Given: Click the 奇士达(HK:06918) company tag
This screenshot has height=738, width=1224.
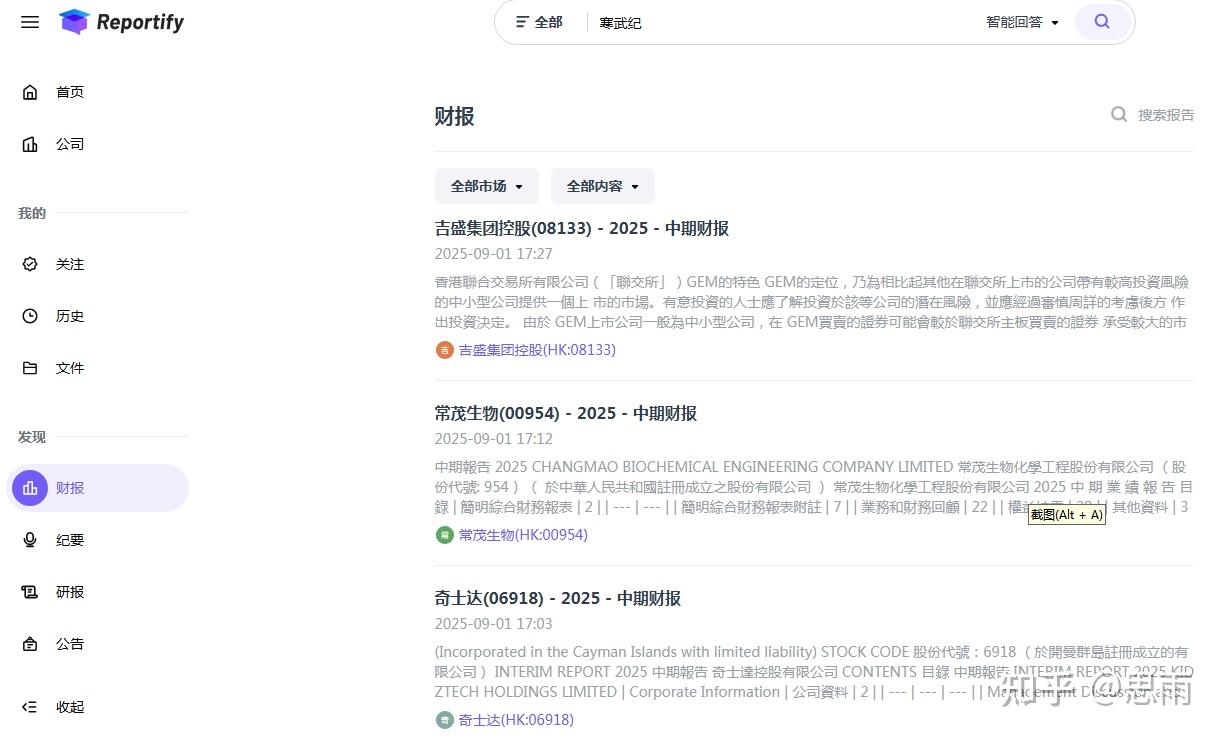Looking at the screenshot, I should point(516,719).
